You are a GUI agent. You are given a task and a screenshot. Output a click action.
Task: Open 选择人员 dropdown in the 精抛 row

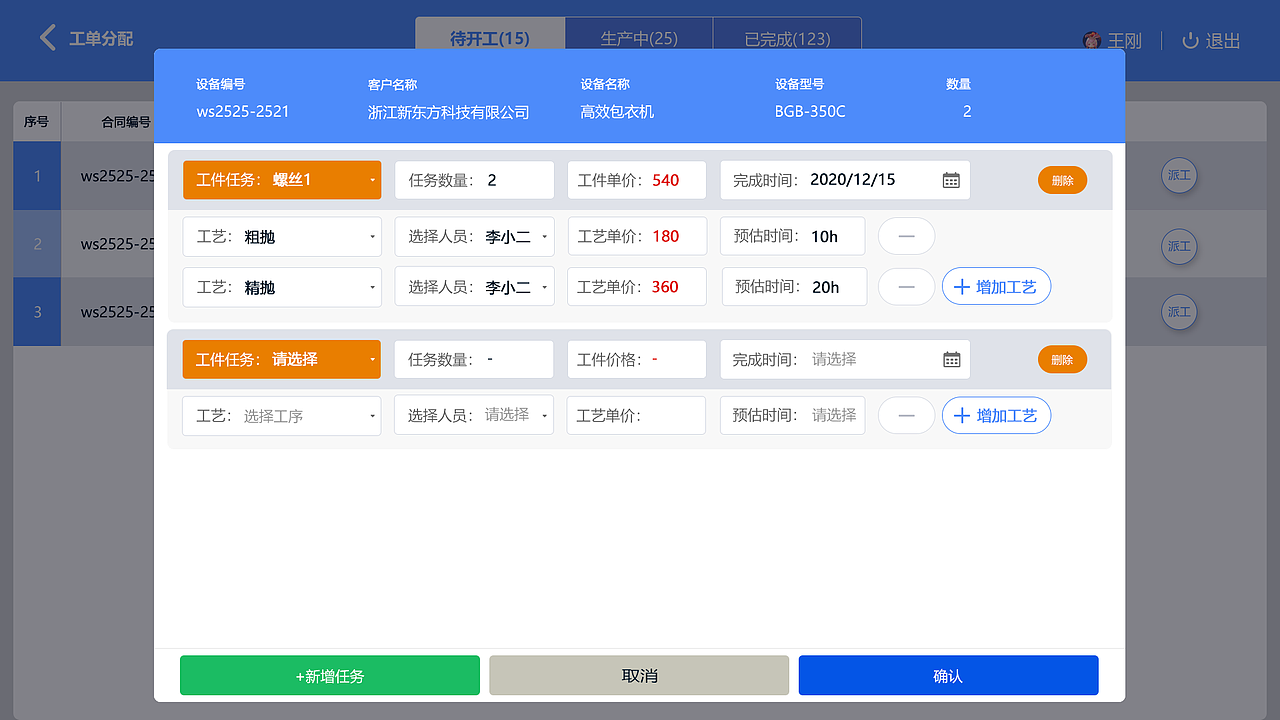coord(474,287)
